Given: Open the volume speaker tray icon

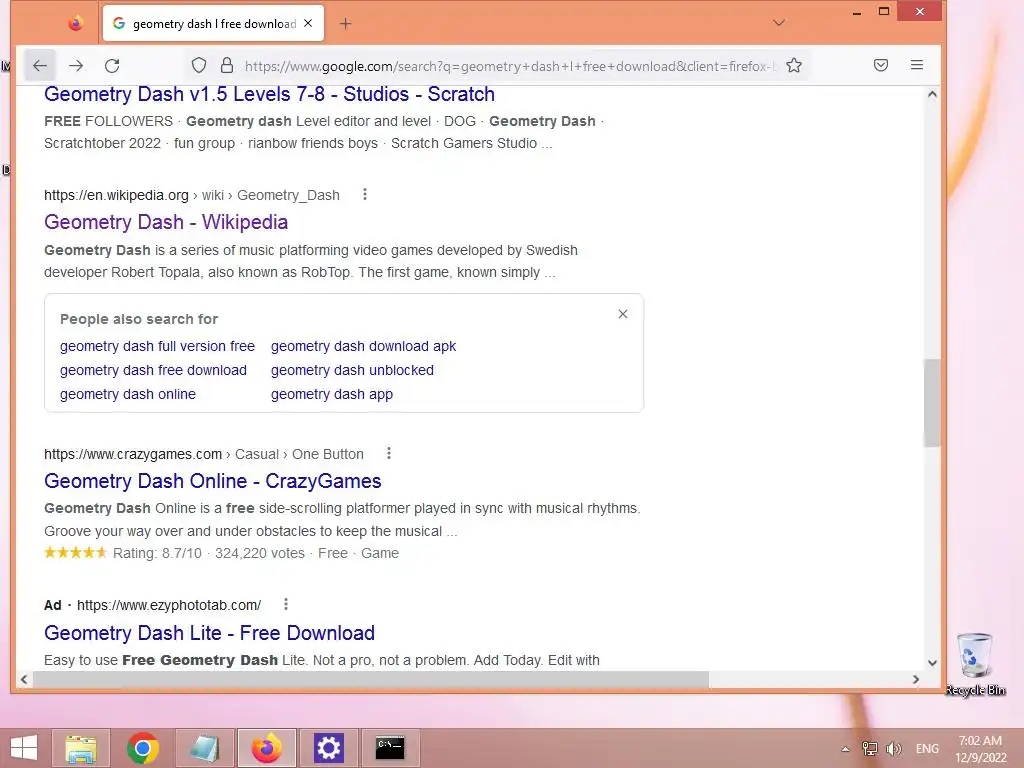Looking at the screenshot, I should tap(893, 748).
